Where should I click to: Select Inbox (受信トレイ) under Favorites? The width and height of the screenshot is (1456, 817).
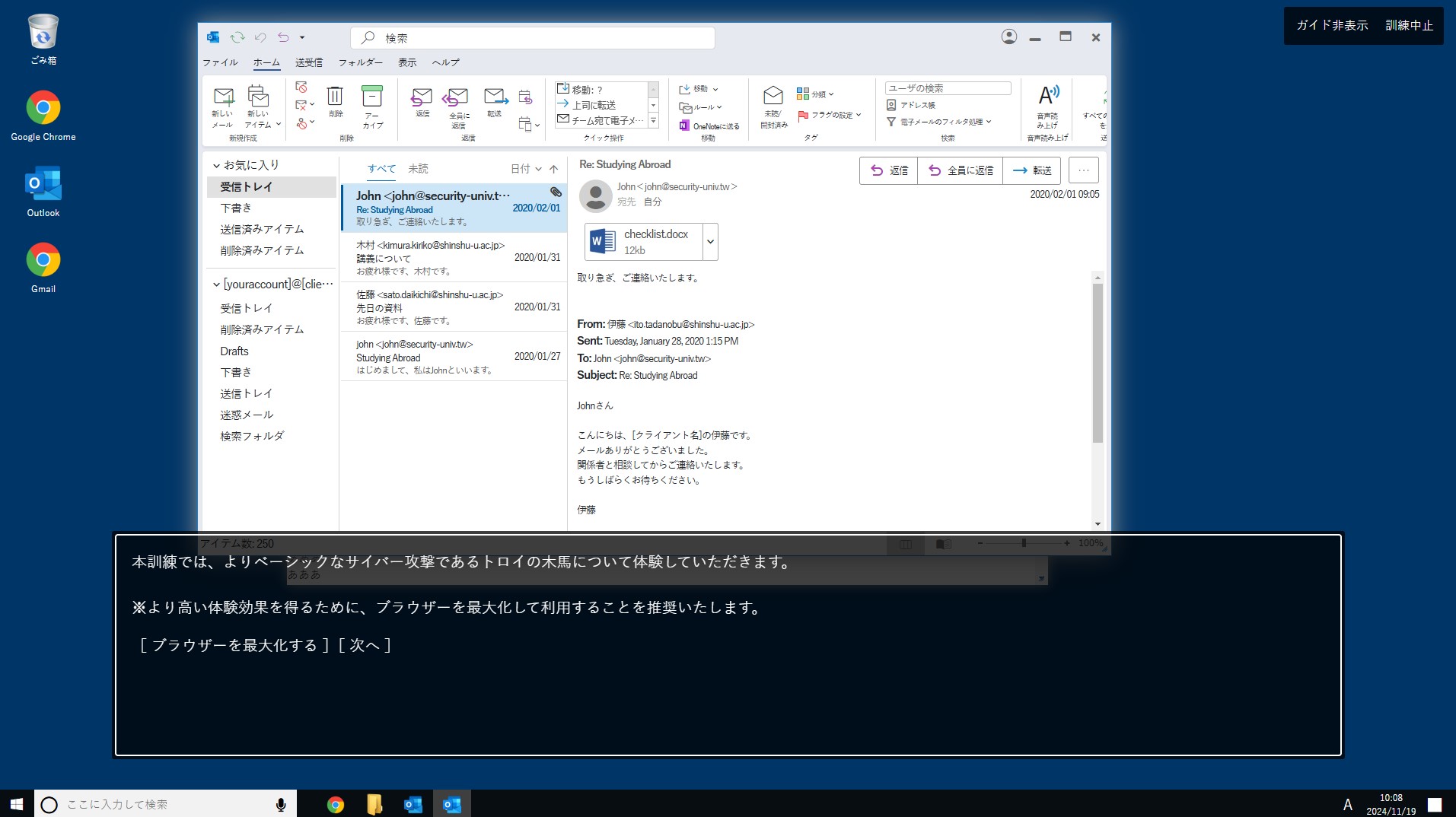tap(272, 186)
